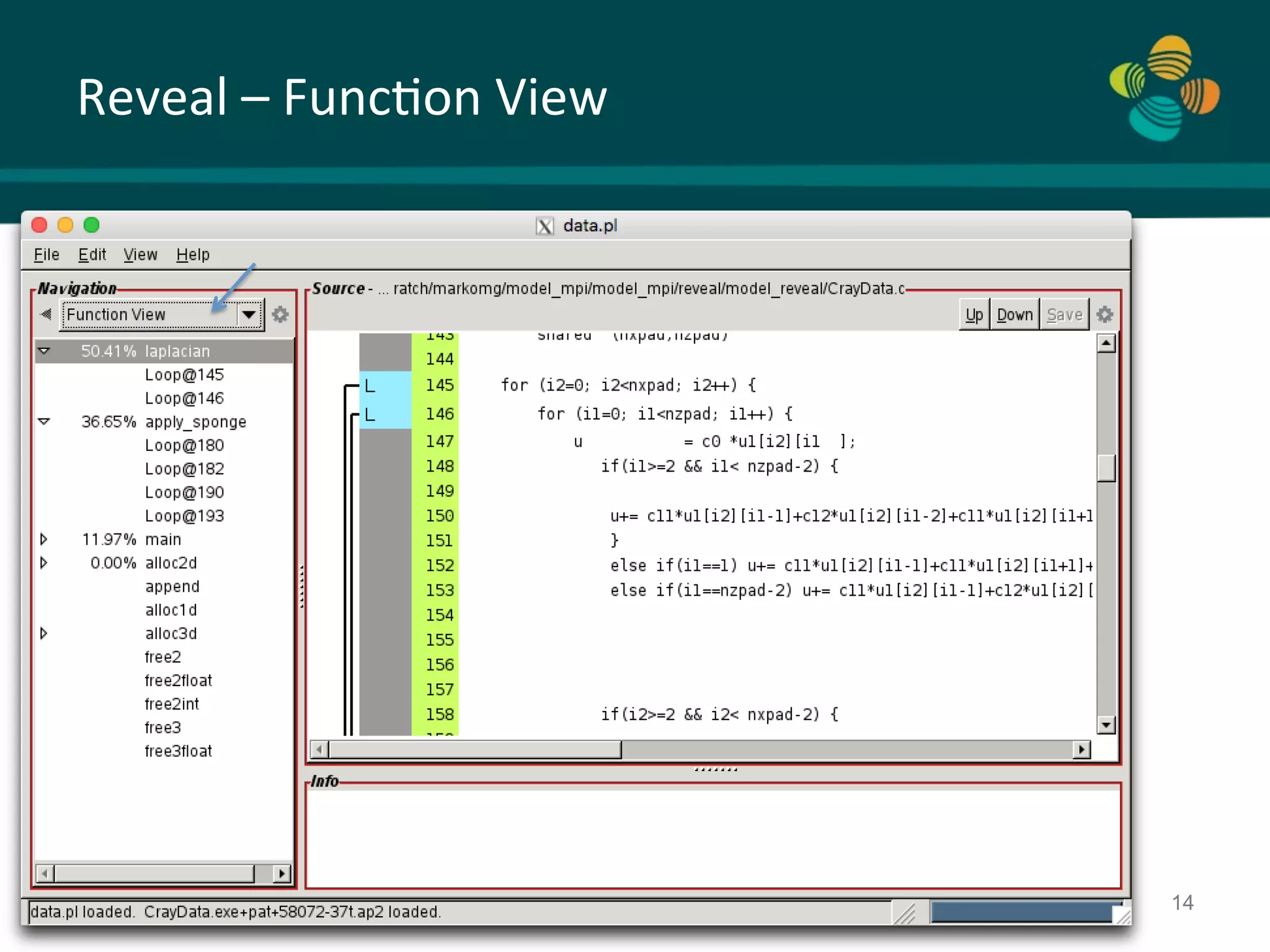Open the Help menu
Image resolution: width=1270 pixels, height=952 pixels.
(x=193, y=255)
